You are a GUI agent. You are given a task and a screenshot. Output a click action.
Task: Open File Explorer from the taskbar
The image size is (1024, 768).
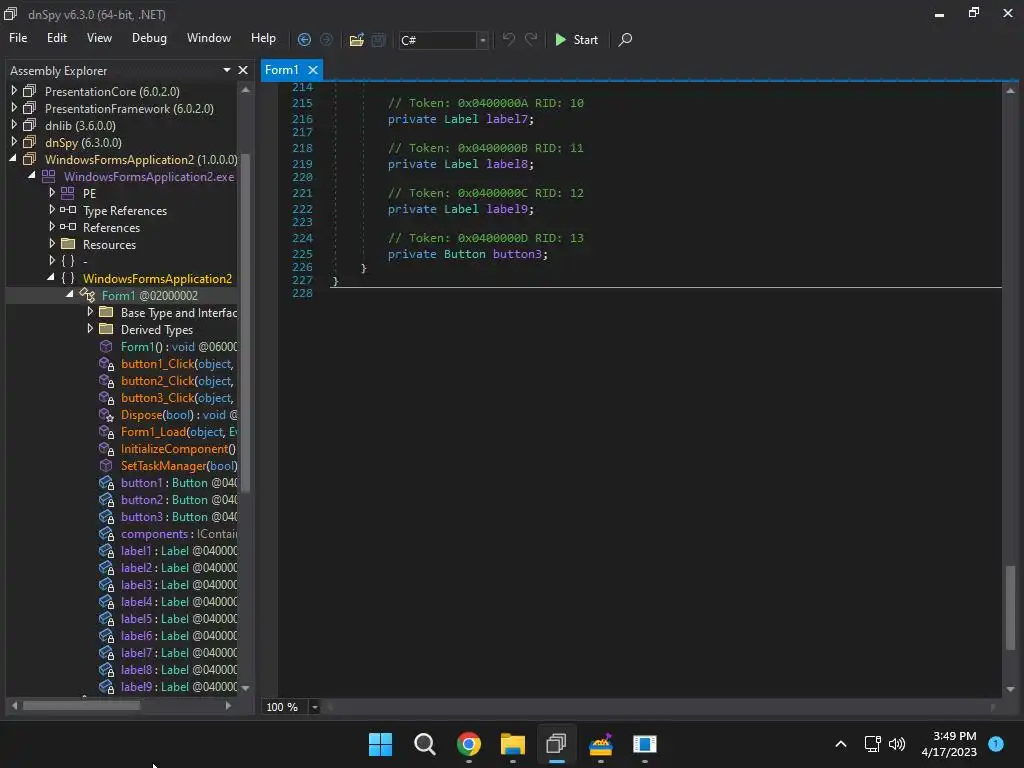(x=513, y=744)
